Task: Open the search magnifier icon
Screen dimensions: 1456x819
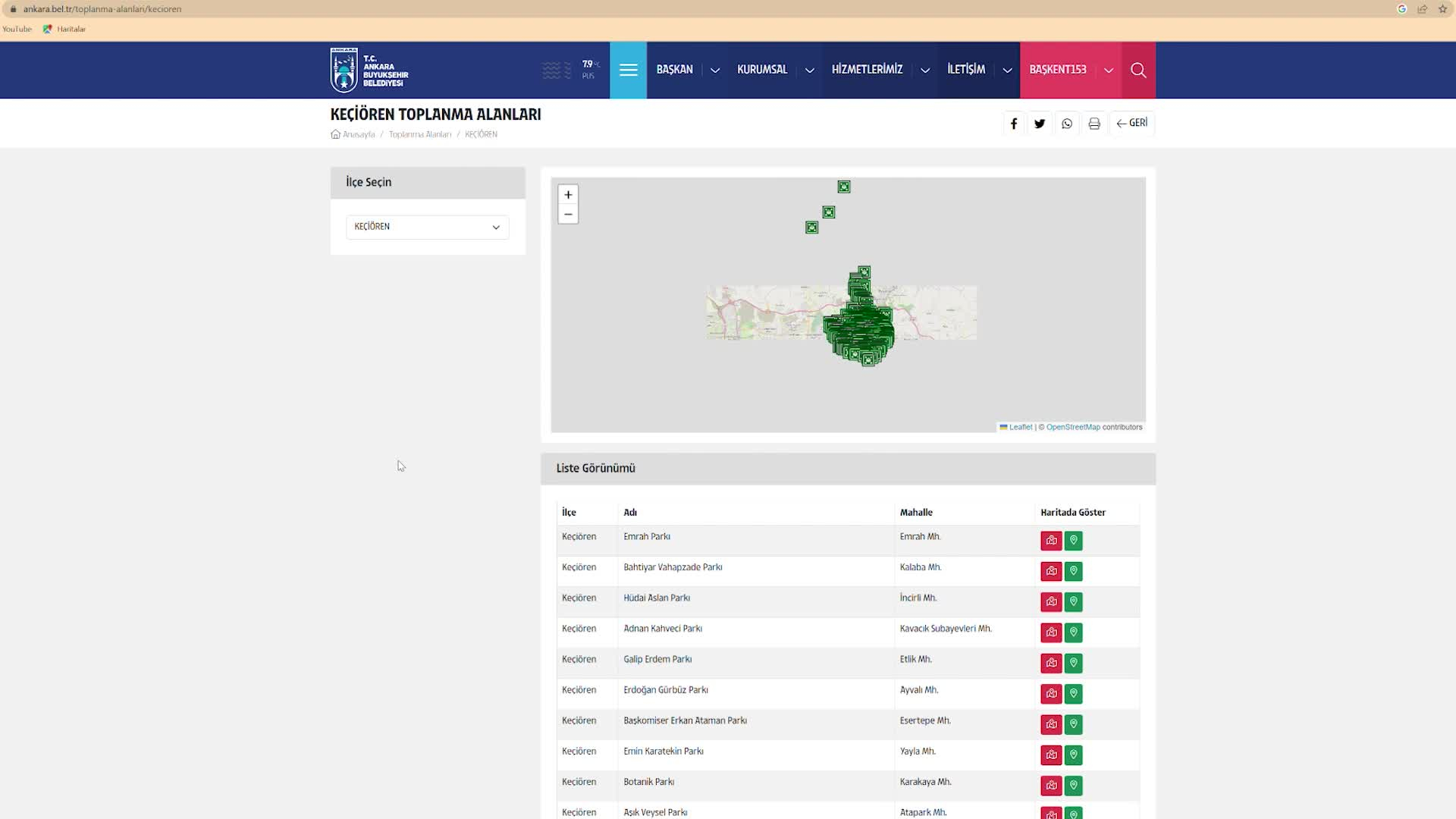Action: coord(1138,70)
